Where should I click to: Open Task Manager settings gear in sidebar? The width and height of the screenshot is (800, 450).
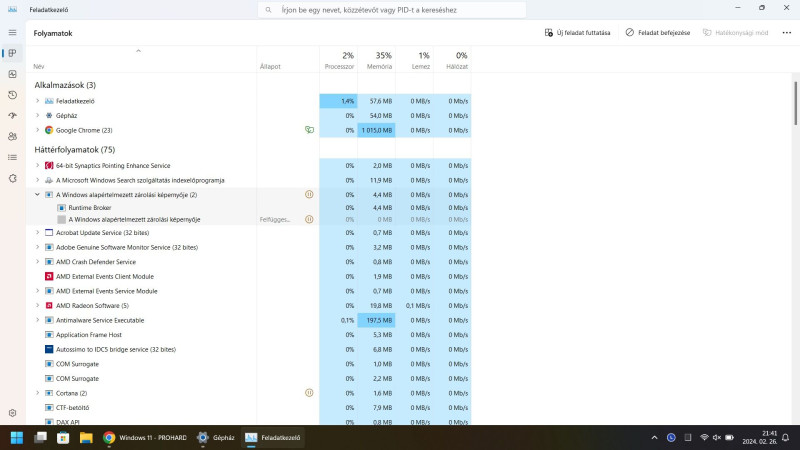[12, 413]
